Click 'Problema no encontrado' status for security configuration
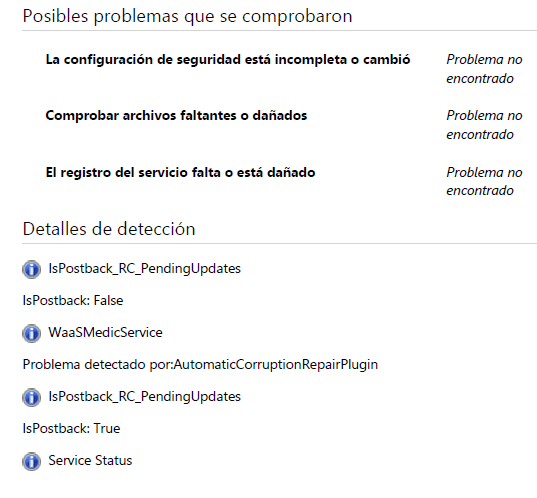The width and height of the screenshot is (537, 498). [x=484, y=69]
